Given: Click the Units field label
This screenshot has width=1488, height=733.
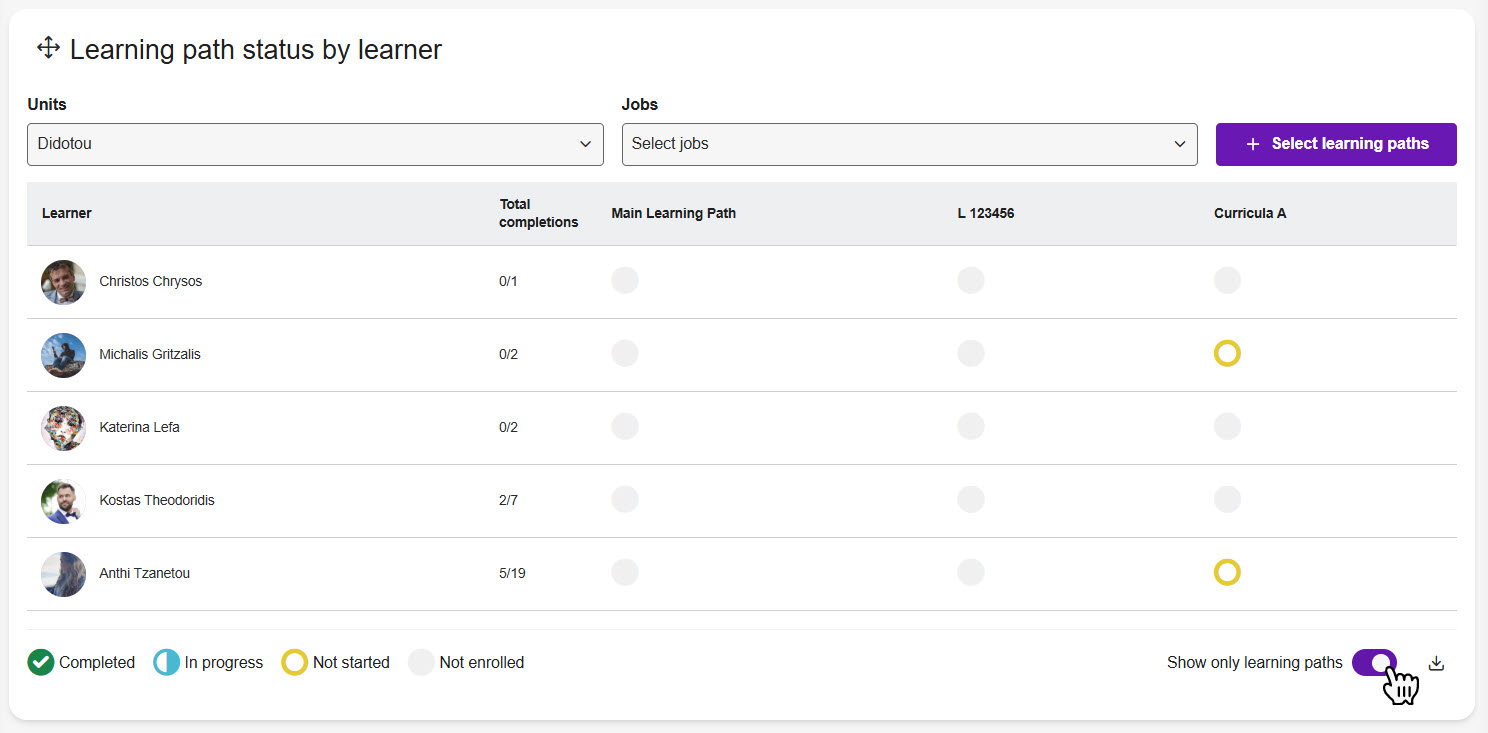Looking at the screenshot, I should pyautogui.click(x=47, y=104).
